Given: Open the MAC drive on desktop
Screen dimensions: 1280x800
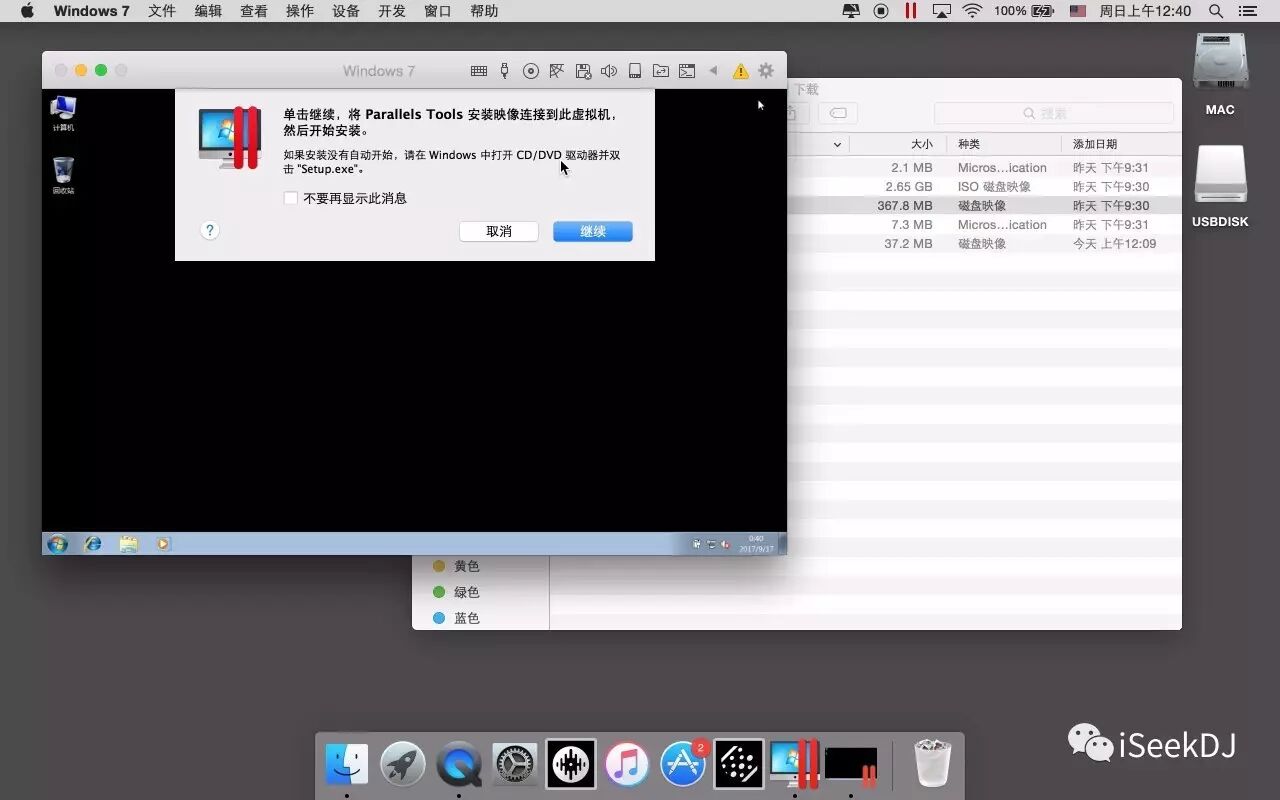Looking at the screenshot, I should (x=1220, y=75).
